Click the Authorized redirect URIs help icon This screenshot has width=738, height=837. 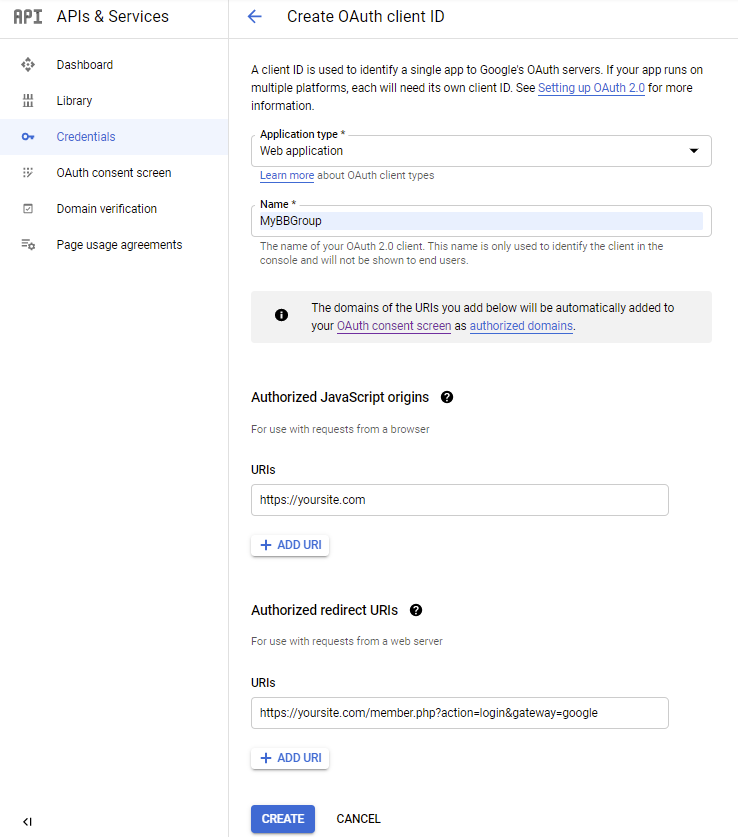click(x=416, y=610)
